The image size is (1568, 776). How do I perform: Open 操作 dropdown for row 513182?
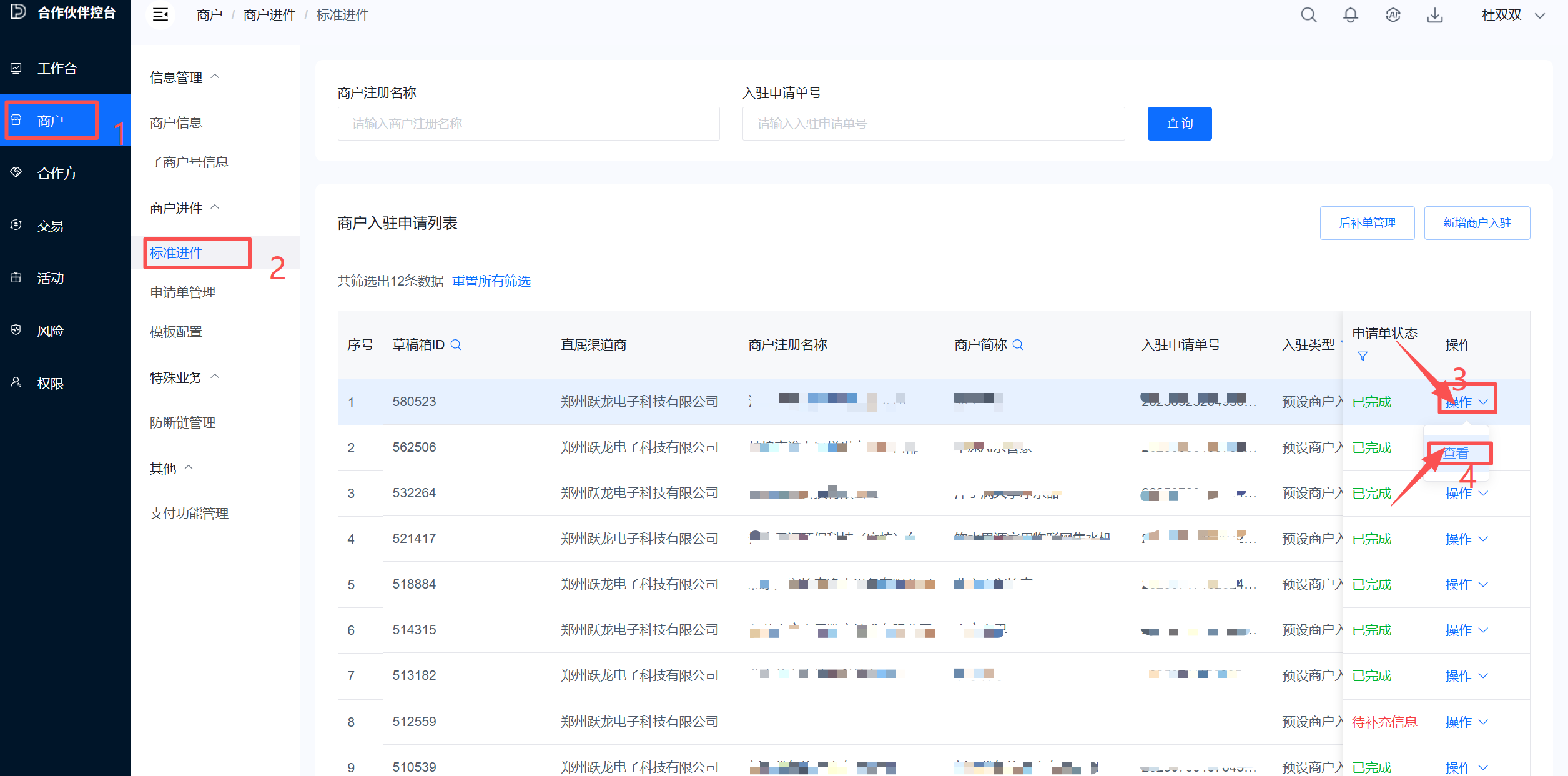click(x=1466, y=675)
